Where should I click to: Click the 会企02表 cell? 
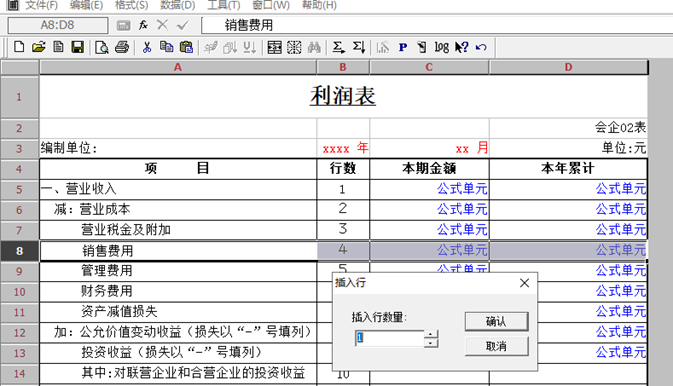click(569, 128)
